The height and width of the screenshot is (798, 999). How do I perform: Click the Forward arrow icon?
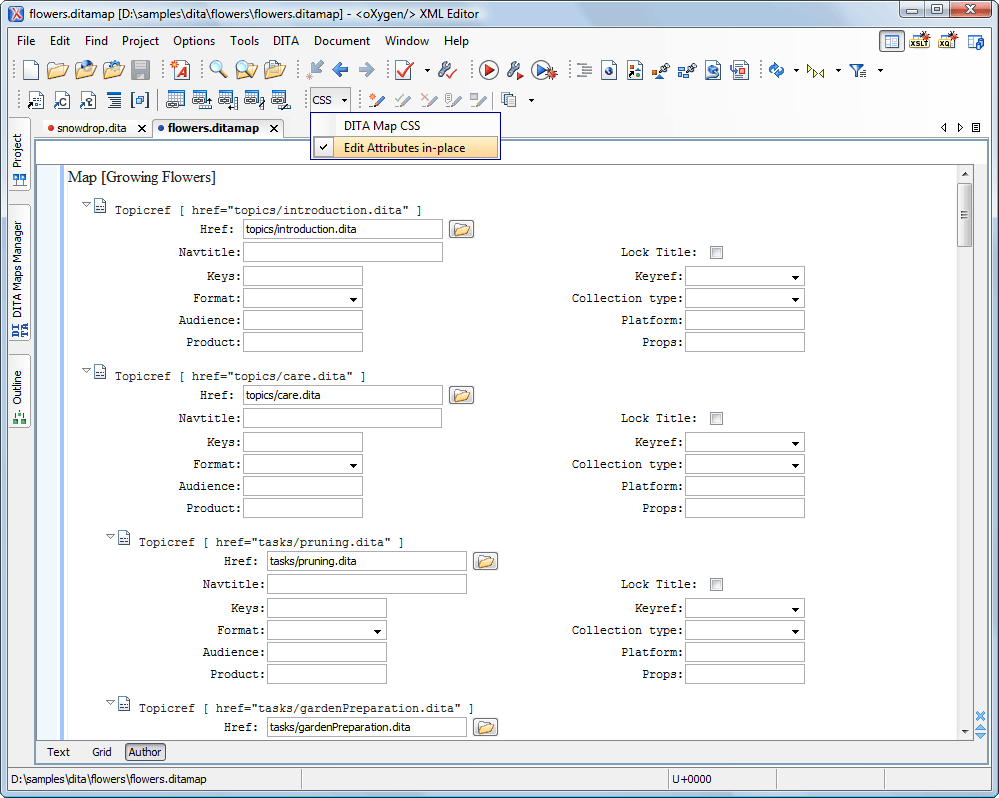(x=366, y=70)
